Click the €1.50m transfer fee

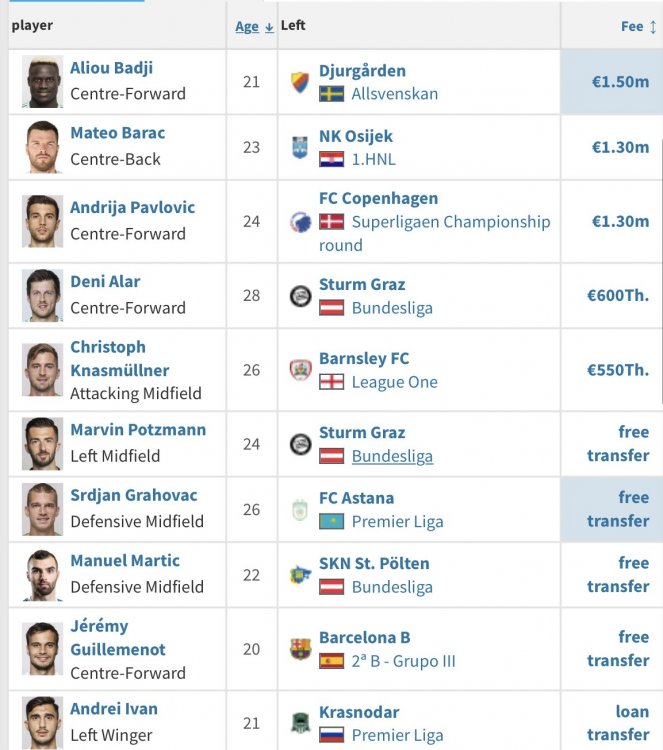click(620, 81)
